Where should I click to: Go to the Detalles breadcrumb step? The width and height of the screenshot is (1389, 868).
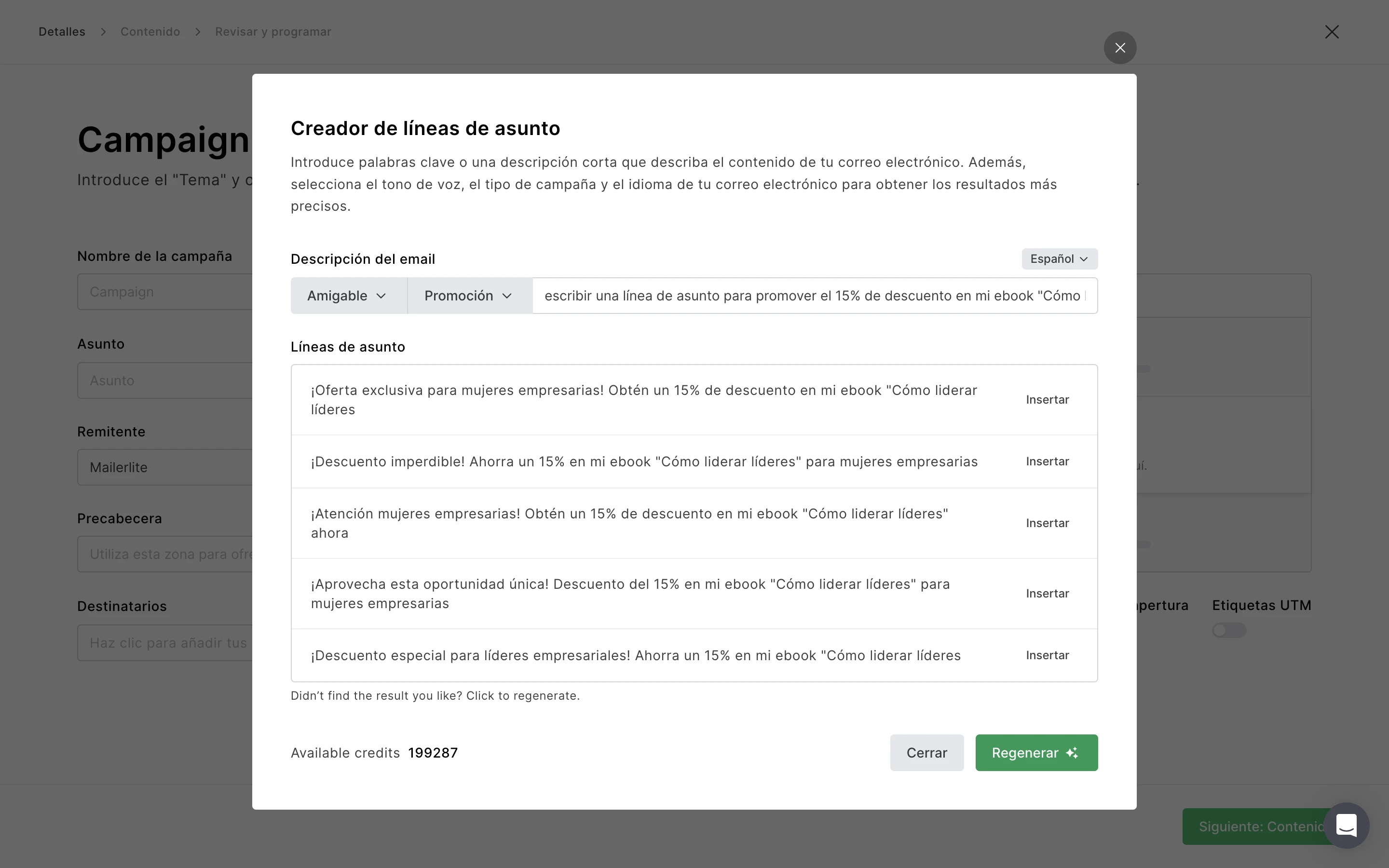[x=62, y=31]
